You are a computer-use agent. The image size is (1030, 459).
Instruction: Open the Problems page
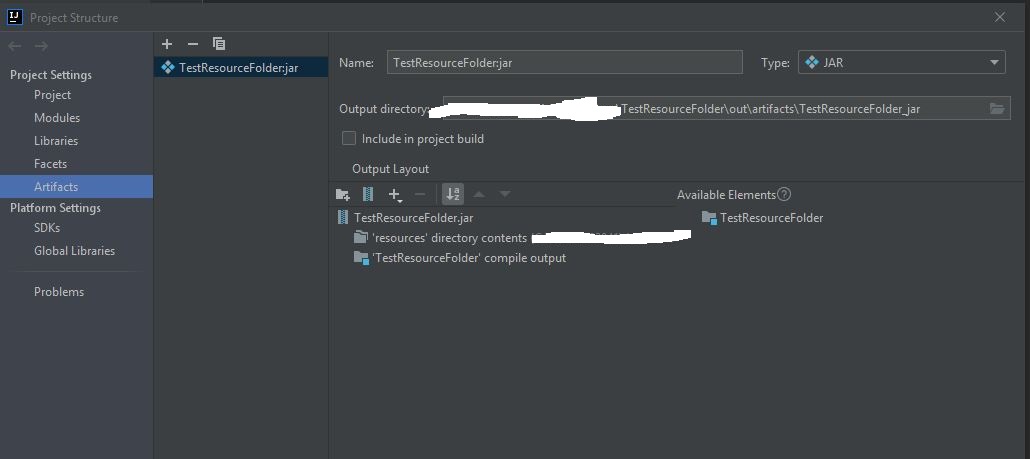point(59,292)
